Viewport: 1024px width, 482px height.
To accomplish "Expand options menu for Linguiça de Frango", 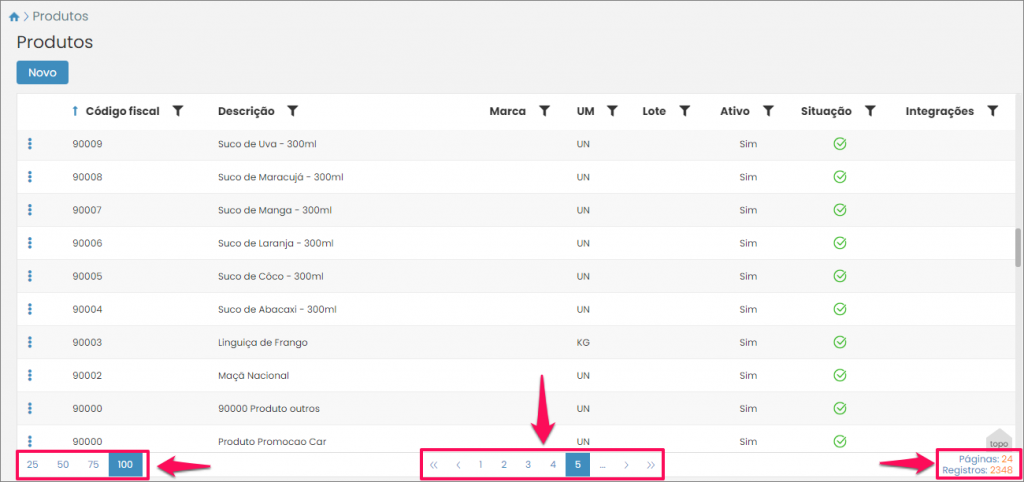I will 30,342.
